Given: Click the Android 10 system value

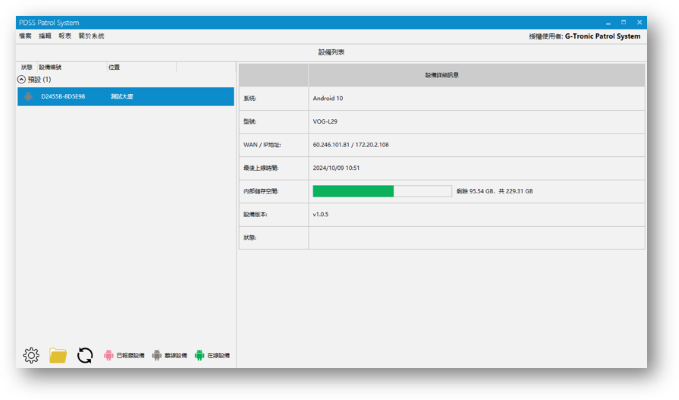Looking at the screenshot, I should pyautogui.click(x=327, y=99).
